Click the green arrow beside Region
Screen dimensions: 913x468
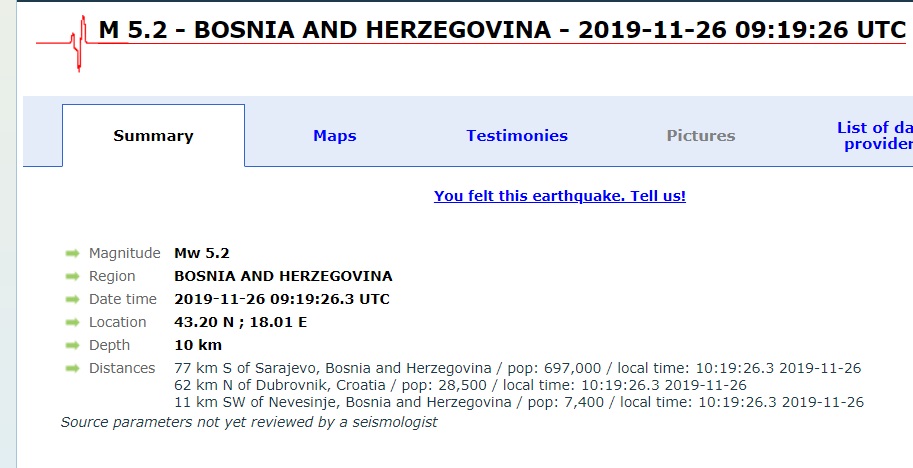pyautogui.click(x=72, y=276)
